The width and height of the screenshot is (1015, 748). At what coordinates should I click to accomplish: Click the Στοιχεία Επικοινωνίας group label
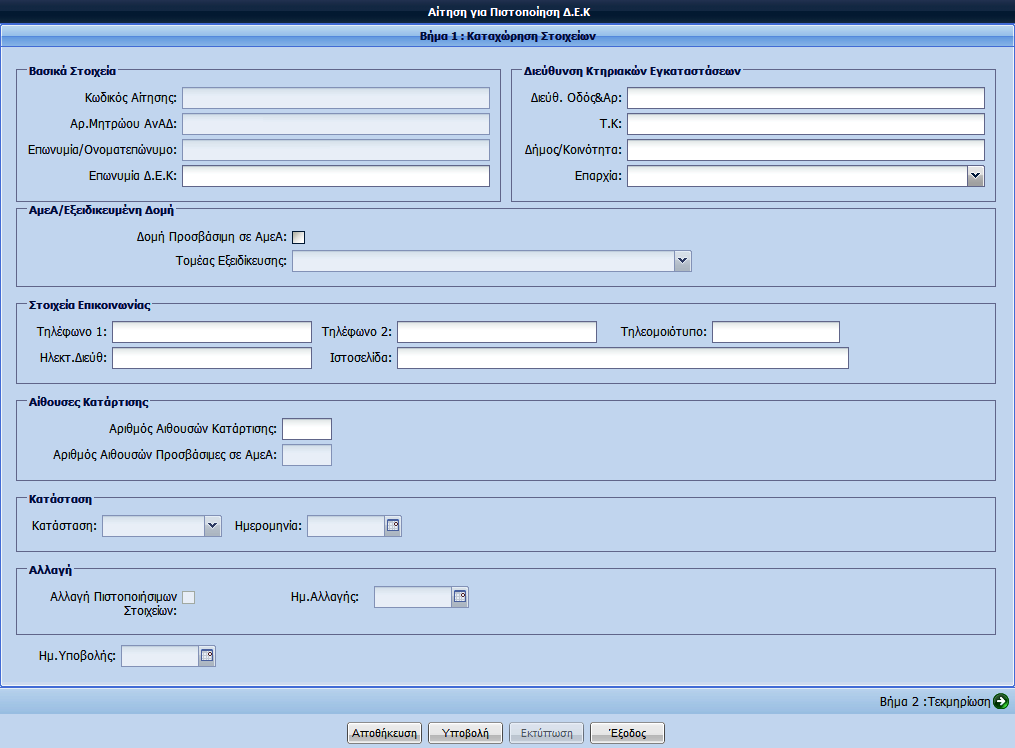(89, 305)
